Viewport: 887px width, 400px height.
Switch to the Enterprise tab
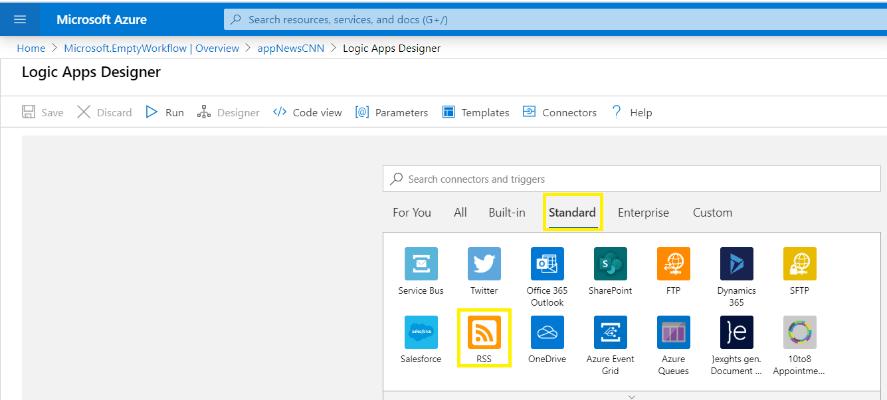pos(643,212)
